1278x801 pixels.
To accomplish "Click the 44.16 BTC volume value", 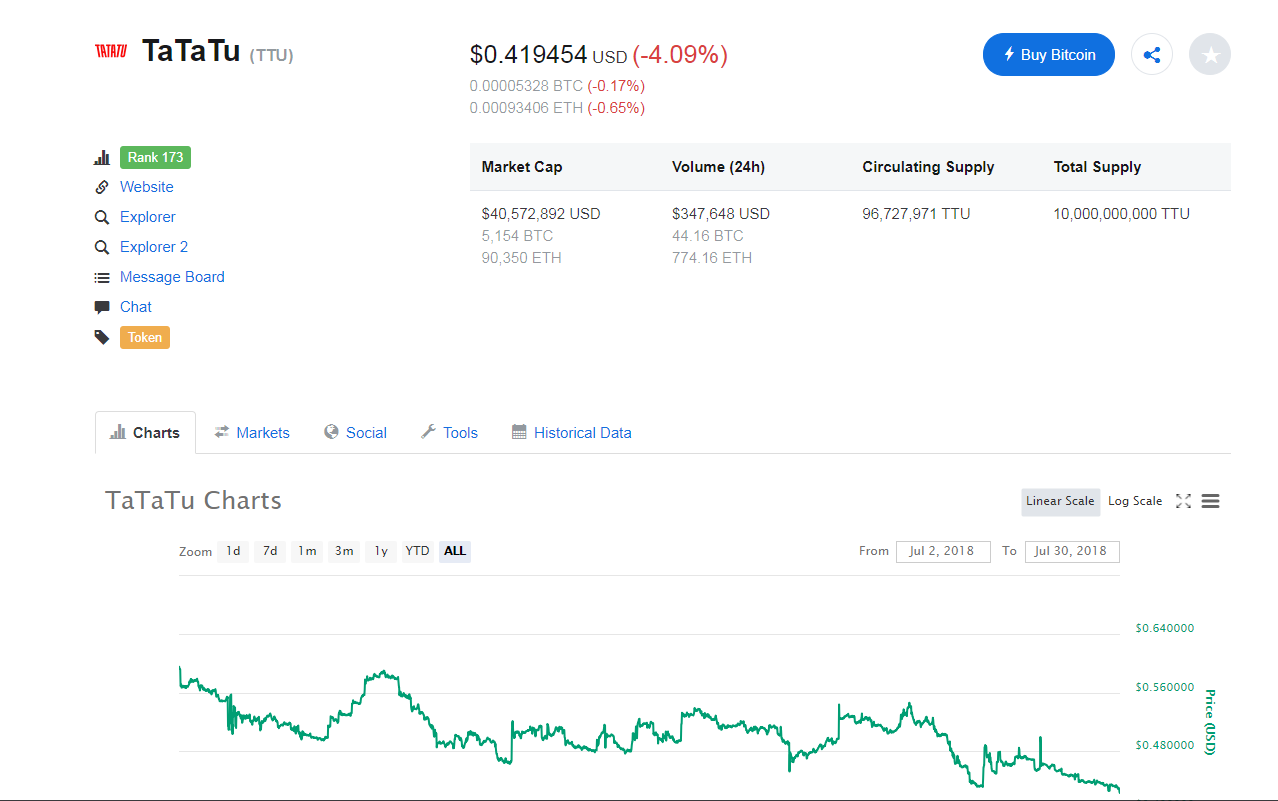I will pyautogui.click(x=708, y=236).
